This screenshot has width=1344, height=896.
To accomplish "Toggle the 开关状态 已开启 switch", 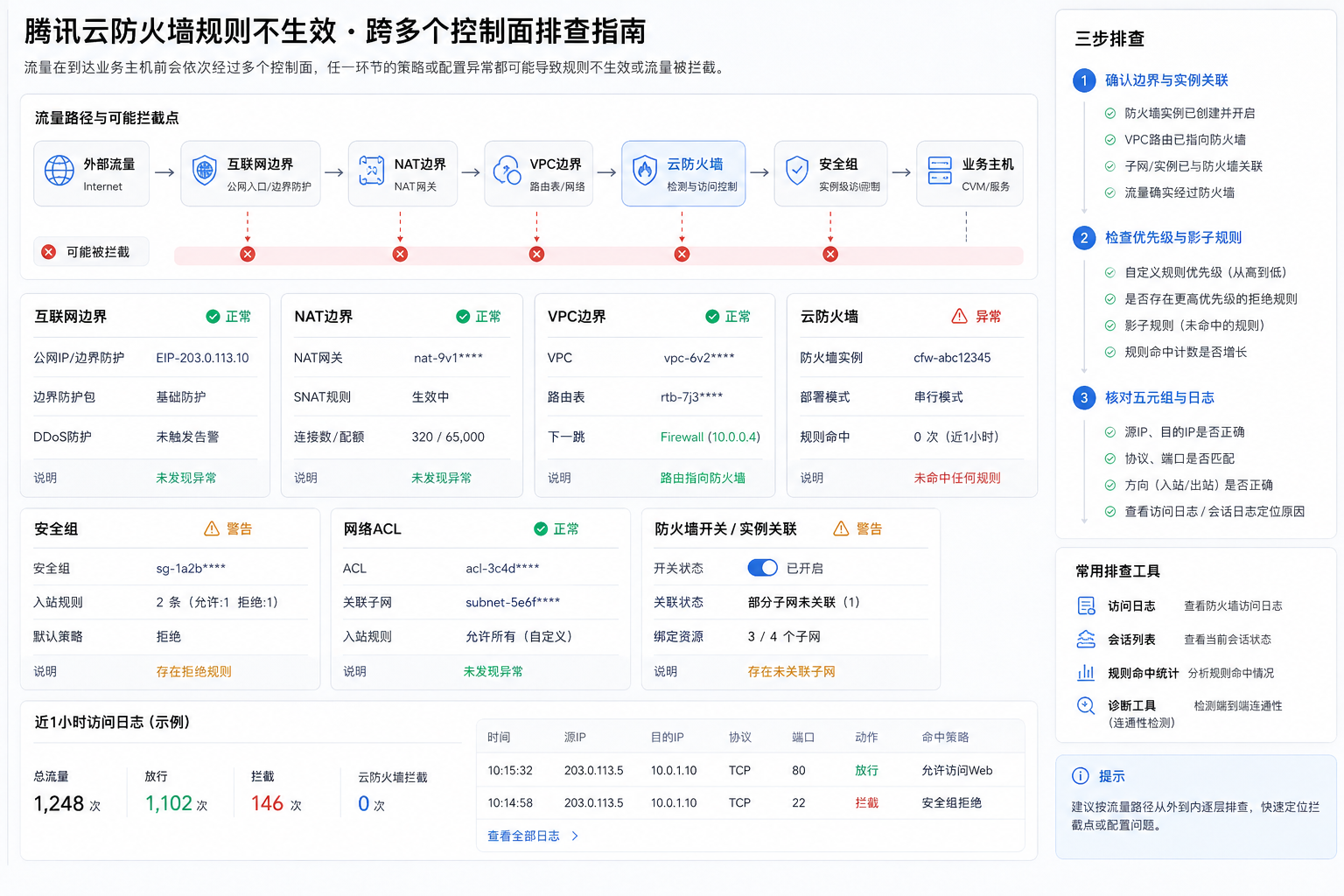I will pos(763,568).
